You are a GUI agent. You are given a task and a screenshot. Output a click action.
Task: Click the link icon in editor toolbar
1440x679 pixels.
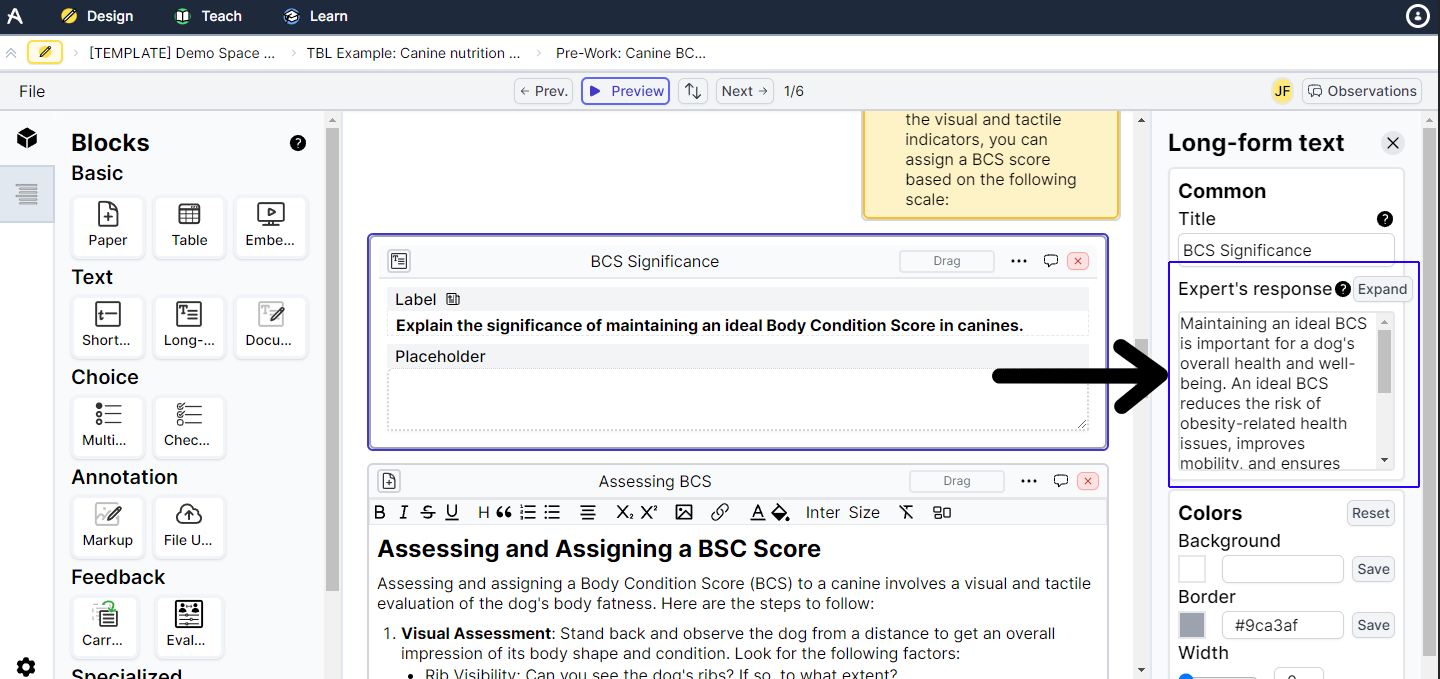pos(719,512)
